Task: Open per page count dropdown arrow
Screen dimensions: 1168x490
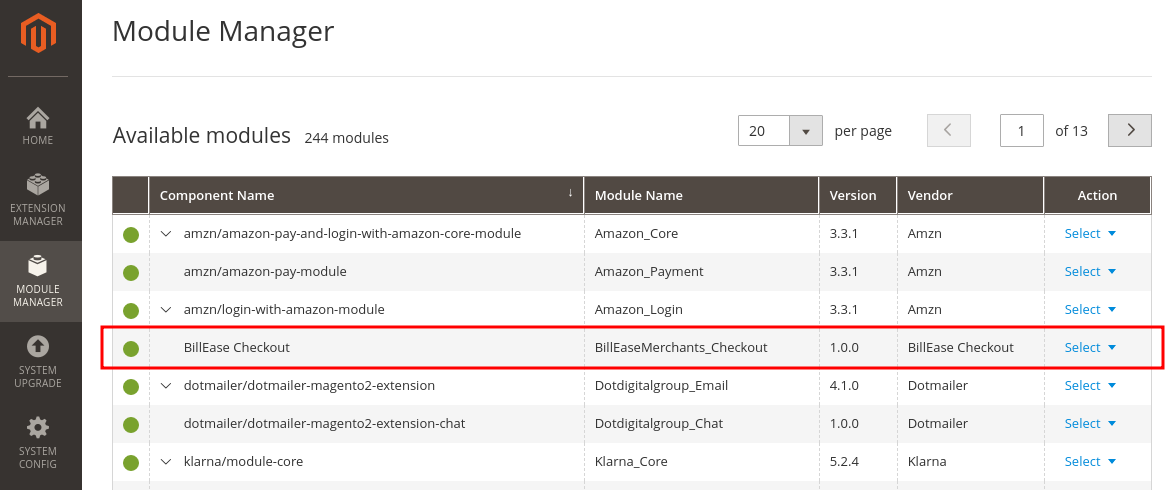Action: (805, 131)
